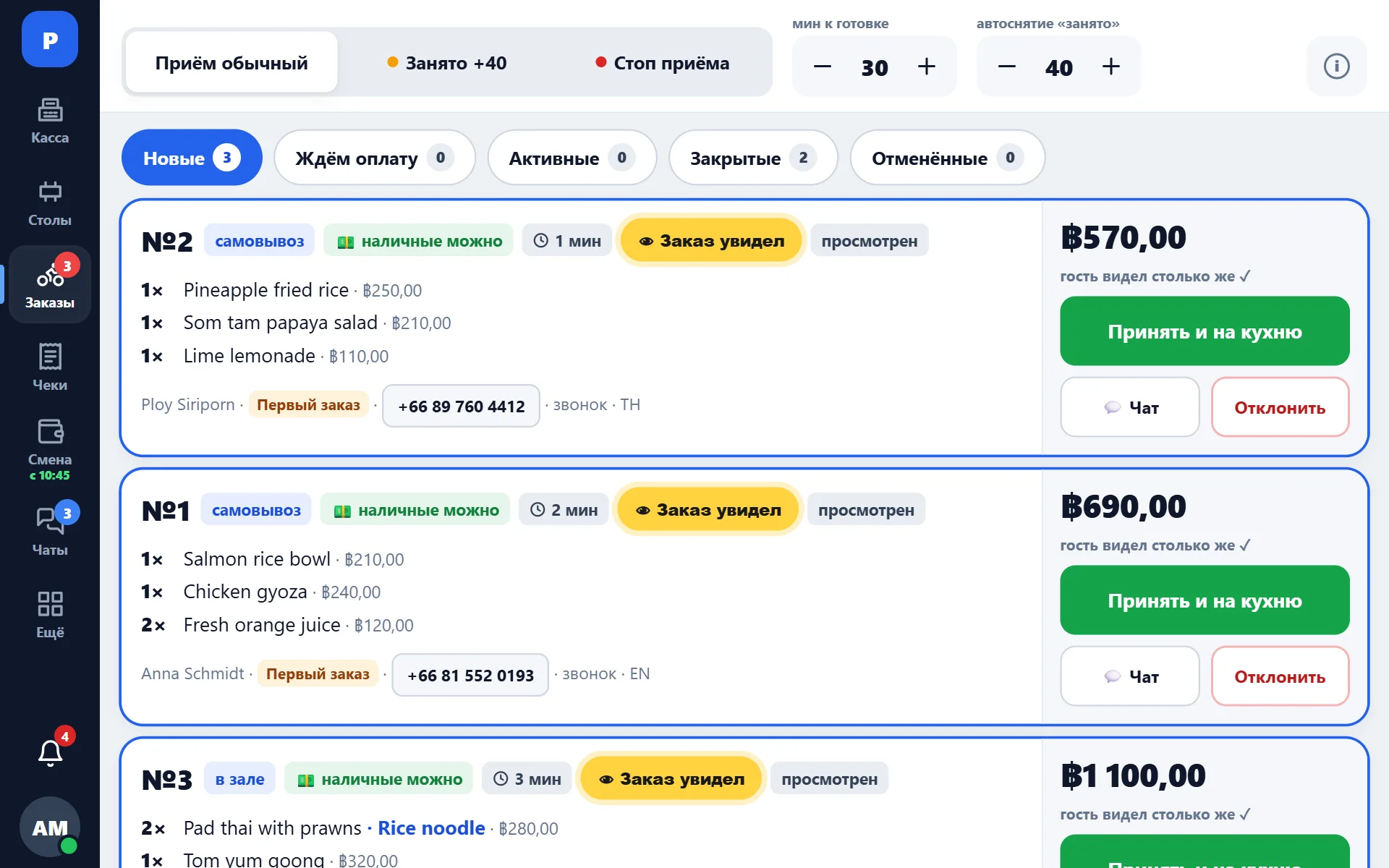Switch to the Ждём оплату tab

tap(375, 158)
